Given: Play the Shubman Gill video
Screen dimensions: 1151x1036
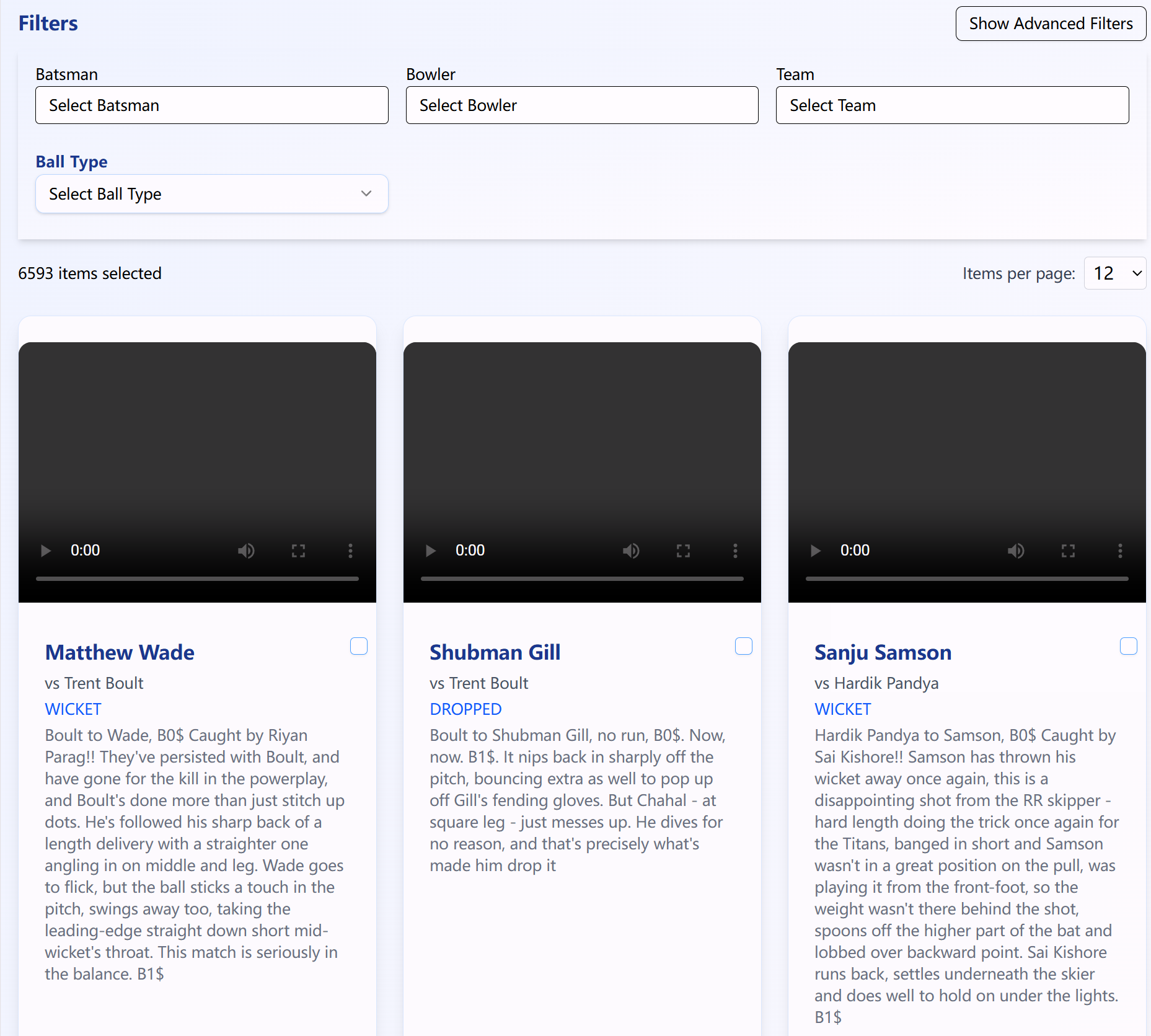Looking at the screenshot, I should [431, 551].
